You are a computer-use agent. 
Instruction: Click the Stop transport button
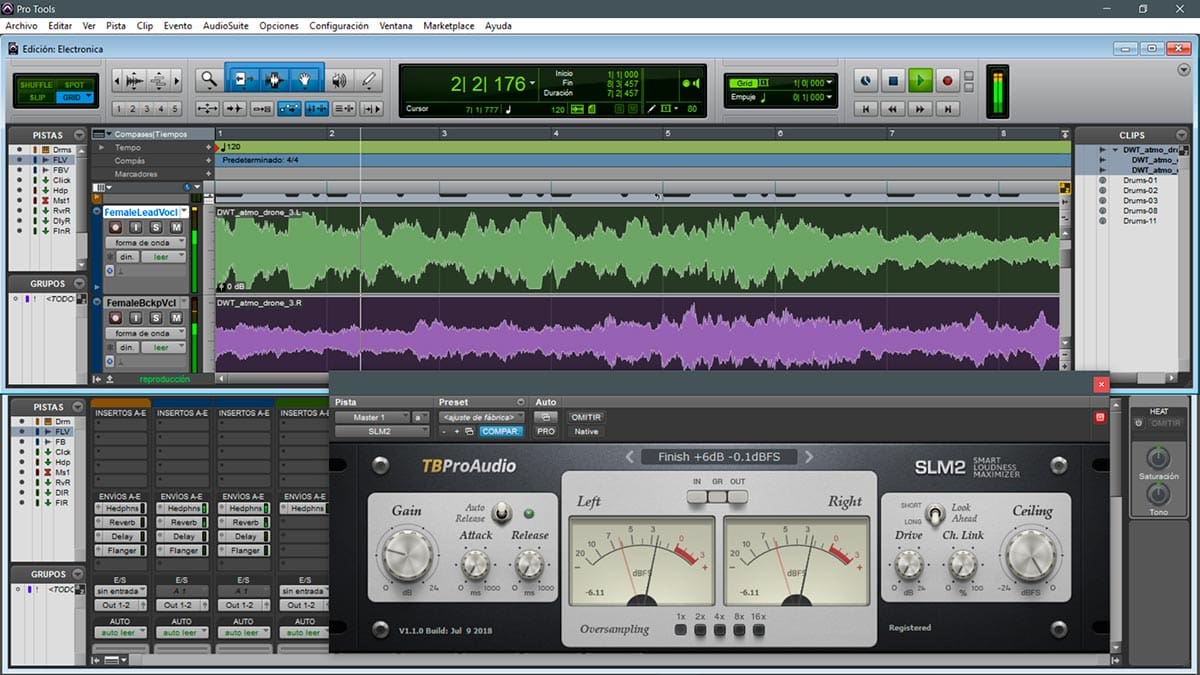tap(894, 80)
